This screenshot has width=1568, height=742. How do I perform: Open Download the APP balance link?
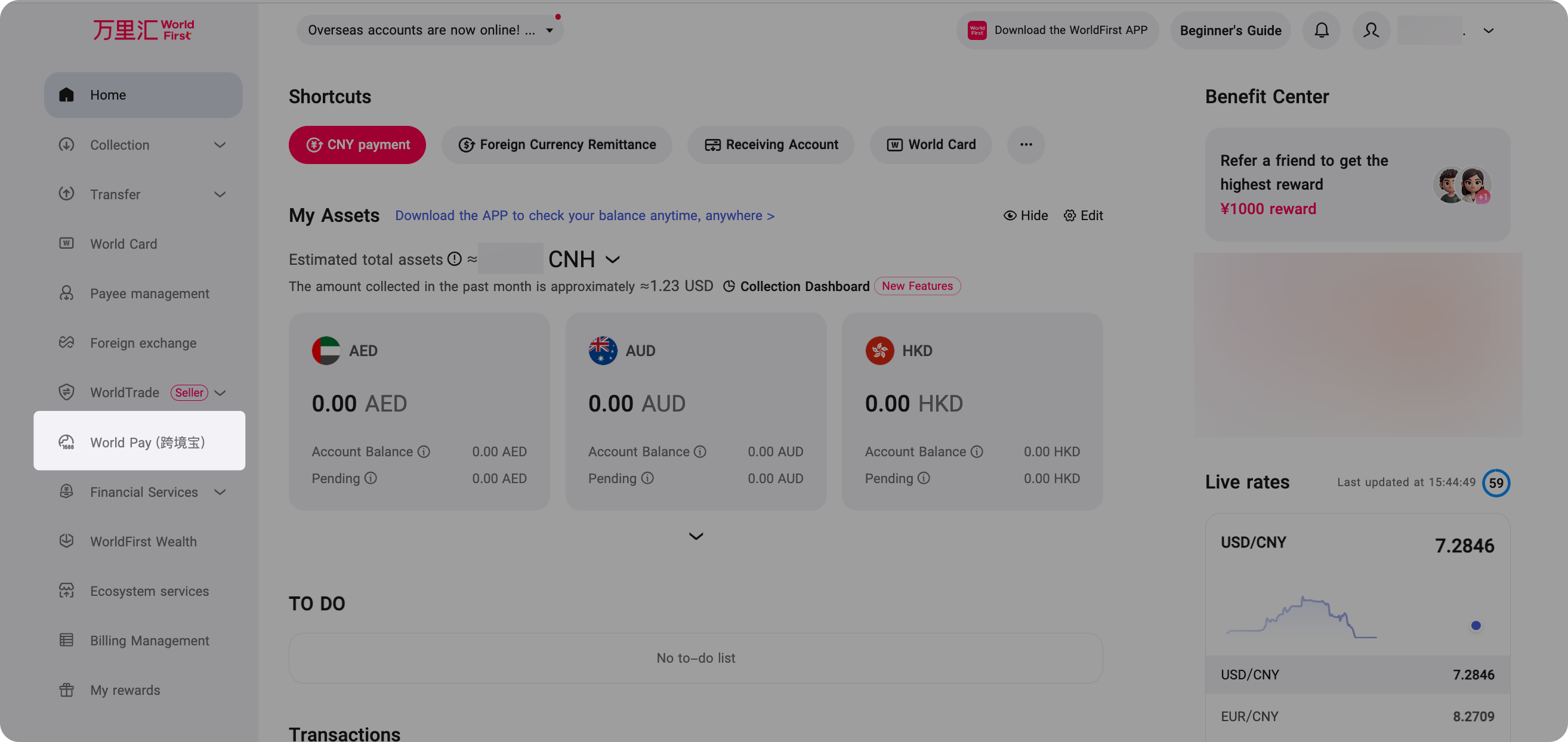click(x=584, y=215)
